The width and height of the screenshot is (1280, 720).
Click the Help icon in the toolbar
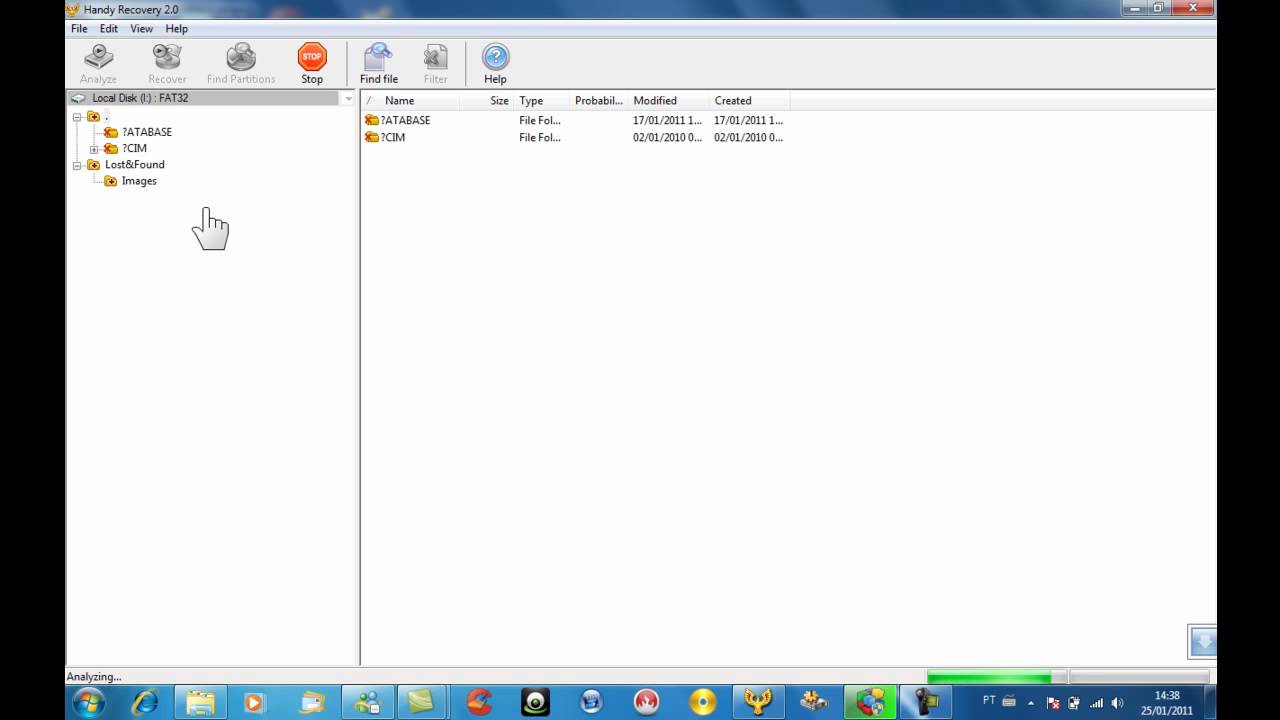coord(495,64)
